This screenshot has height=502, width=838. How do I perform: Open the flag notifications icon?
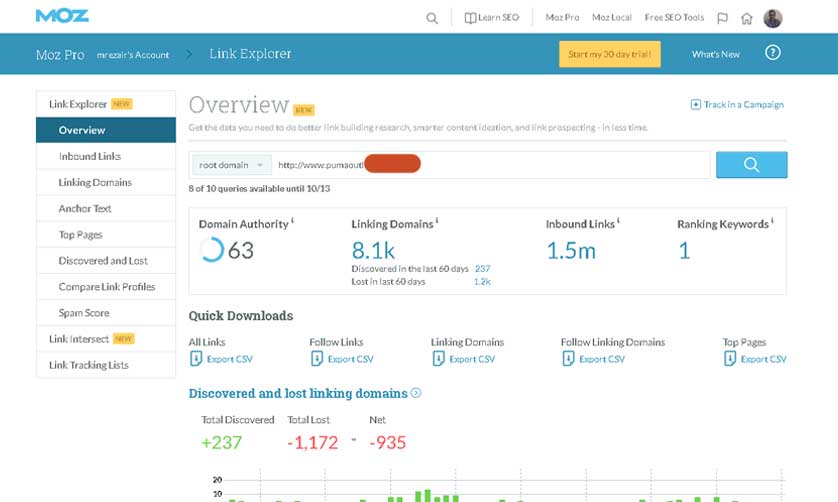pyautogui.click(x=722, y=18)
